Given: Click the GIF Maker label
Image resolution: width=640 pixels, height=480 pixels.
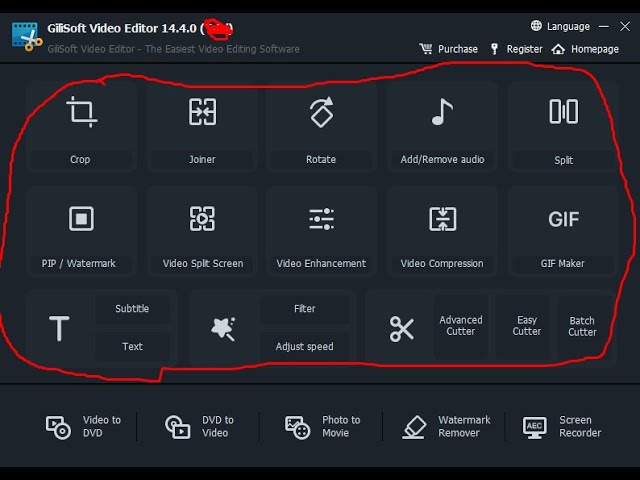Looking at the screenshot, I should coord(563,264).
